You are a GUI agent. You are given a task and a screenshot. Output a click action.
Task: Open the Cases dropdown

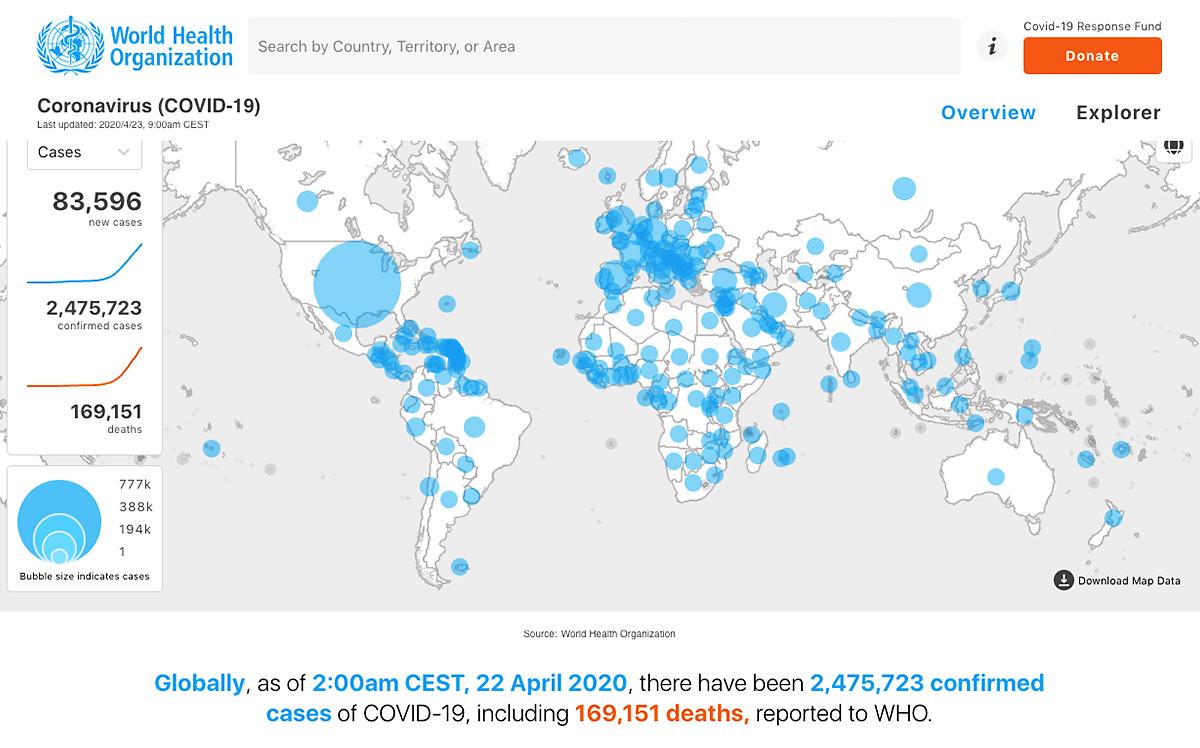point(84,152)
